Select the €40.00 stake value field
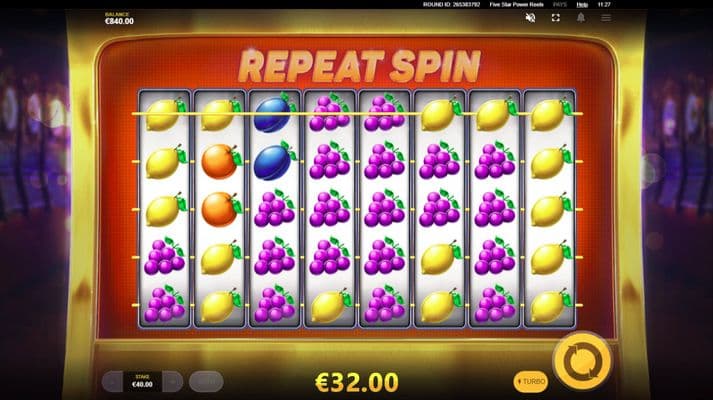 click(x=142, y=382)
